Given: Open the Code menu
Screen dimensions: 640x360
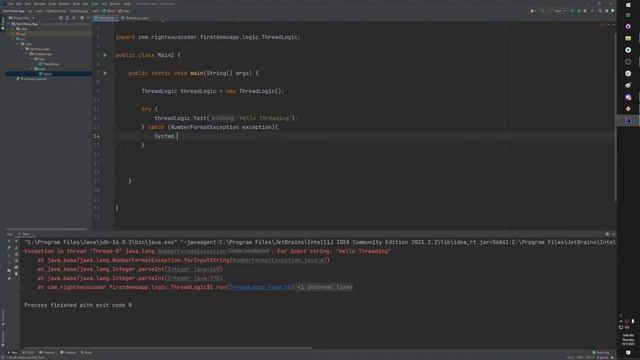Looking at the screenshot, I should click(52, 4).
